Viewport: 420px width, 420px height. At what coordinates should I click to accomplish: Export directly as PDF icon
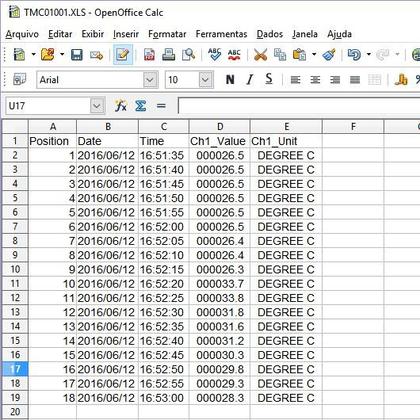point(149,55)
